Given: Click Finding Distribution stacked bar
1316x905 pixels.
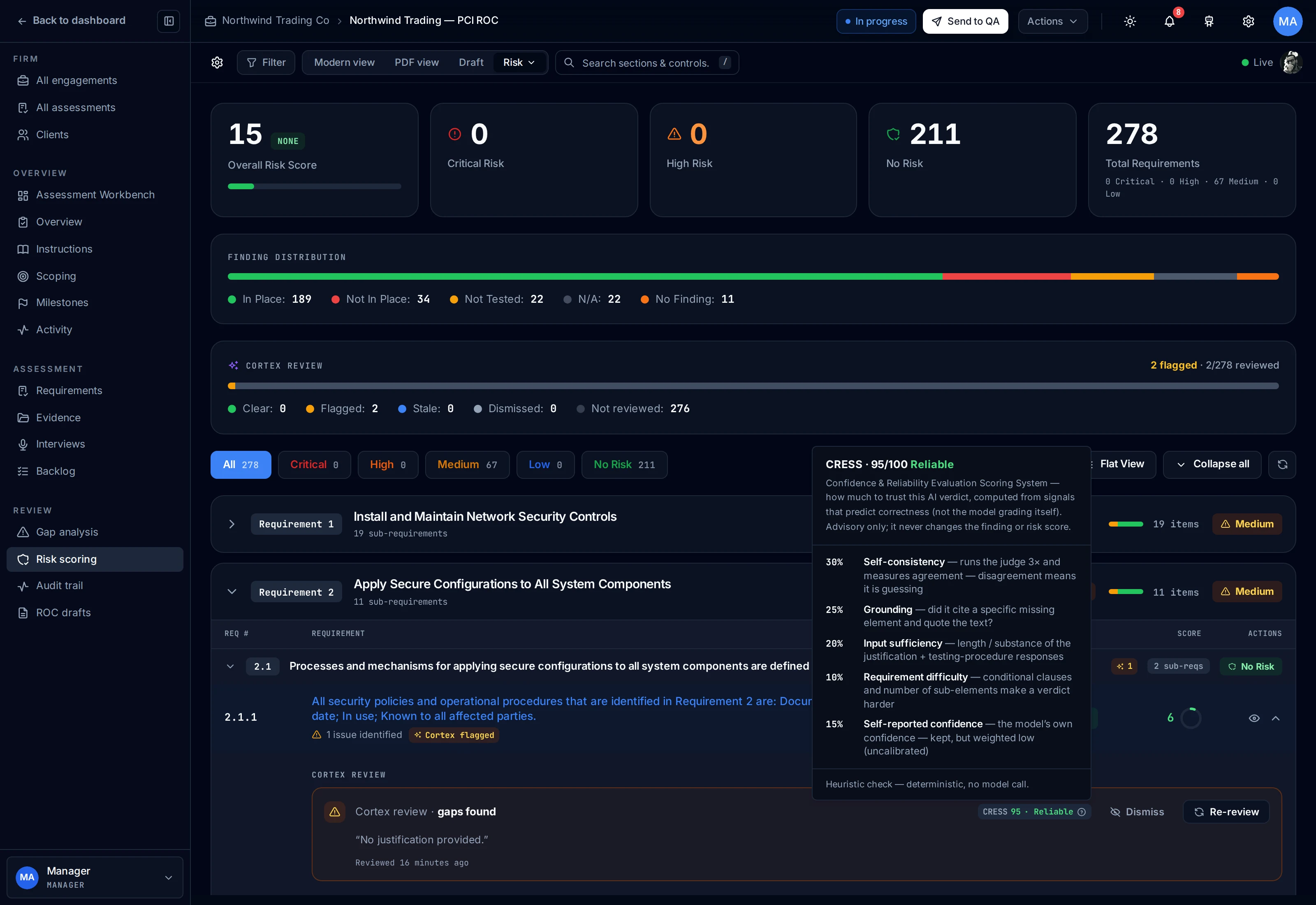Looking at the screenshot, I should pyautogui.click(x=753, y=277).
